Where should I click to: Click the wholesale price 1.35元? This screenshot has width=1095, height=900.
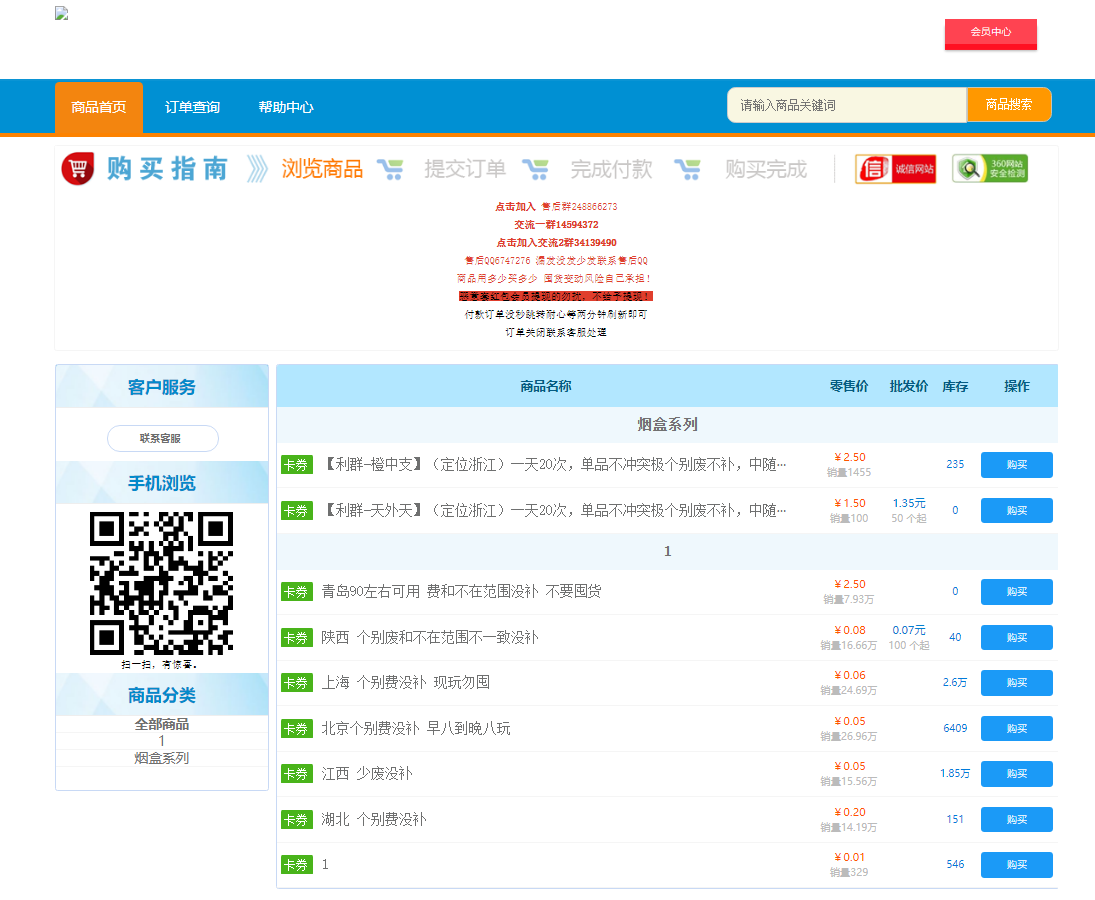click(909, 503)
